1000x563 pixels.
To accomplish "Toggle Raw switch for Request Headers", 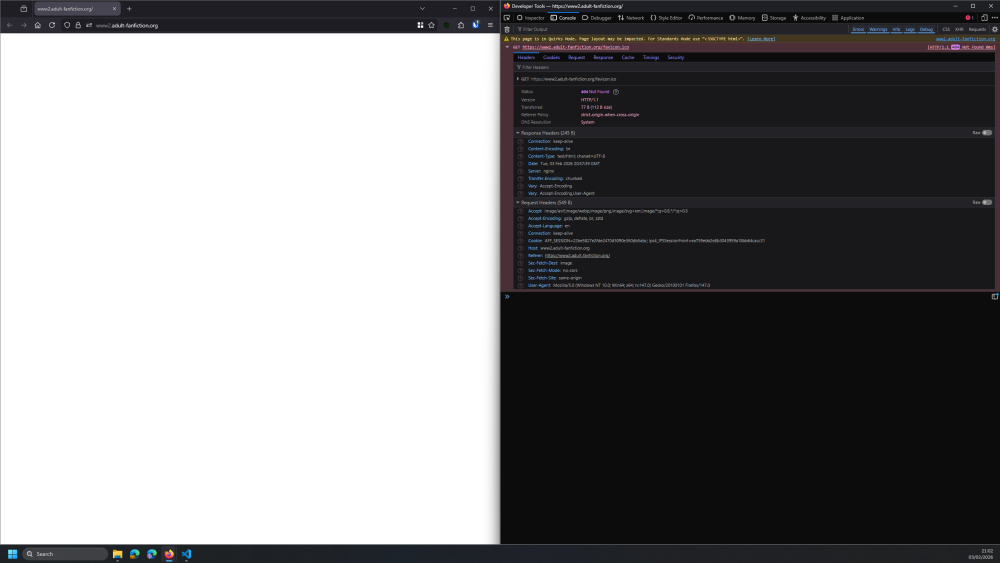I will point(986,202).
